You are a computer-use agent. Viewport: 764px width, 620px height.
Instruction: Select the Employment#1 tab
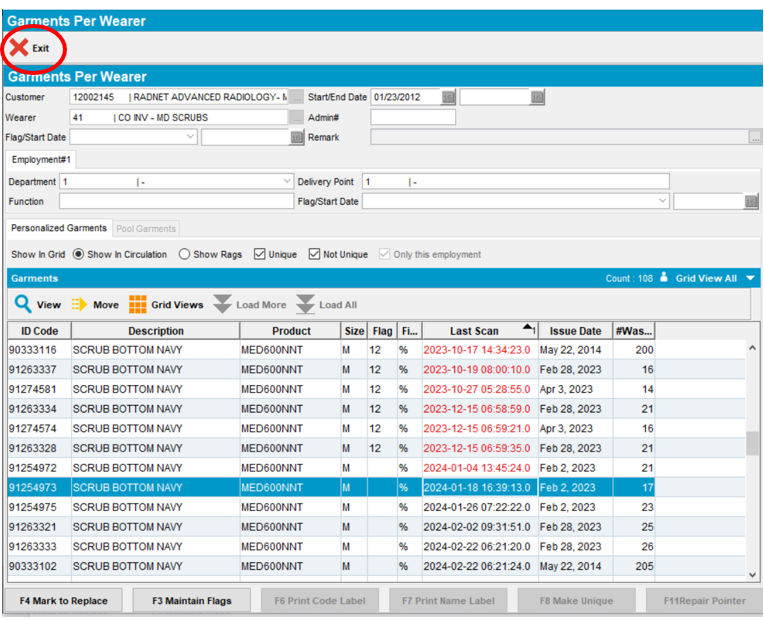[40, 160]
